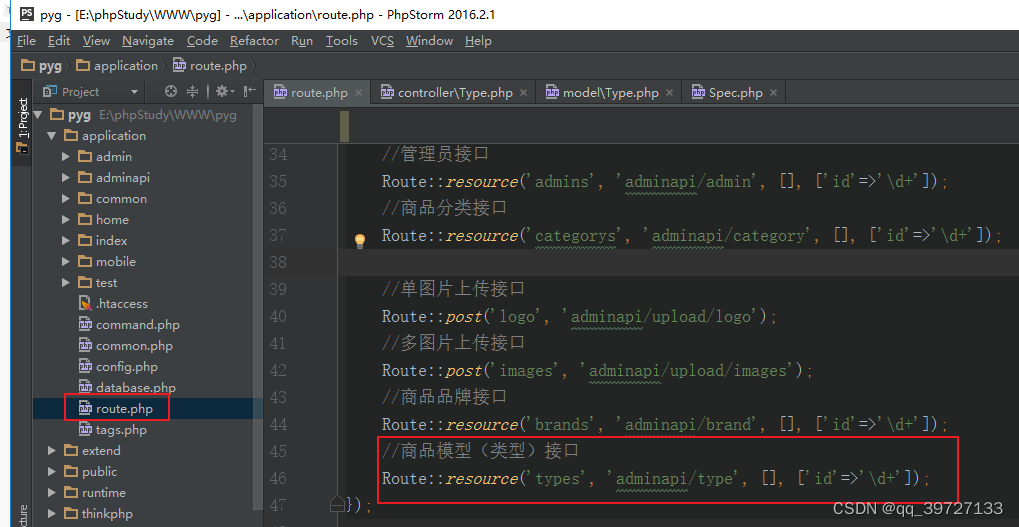Expand the public folder

pos(51,472)
